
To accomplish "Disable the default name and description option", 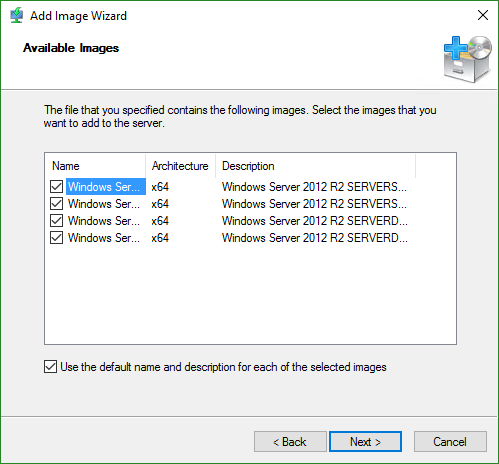I will [x=50, y=367].
